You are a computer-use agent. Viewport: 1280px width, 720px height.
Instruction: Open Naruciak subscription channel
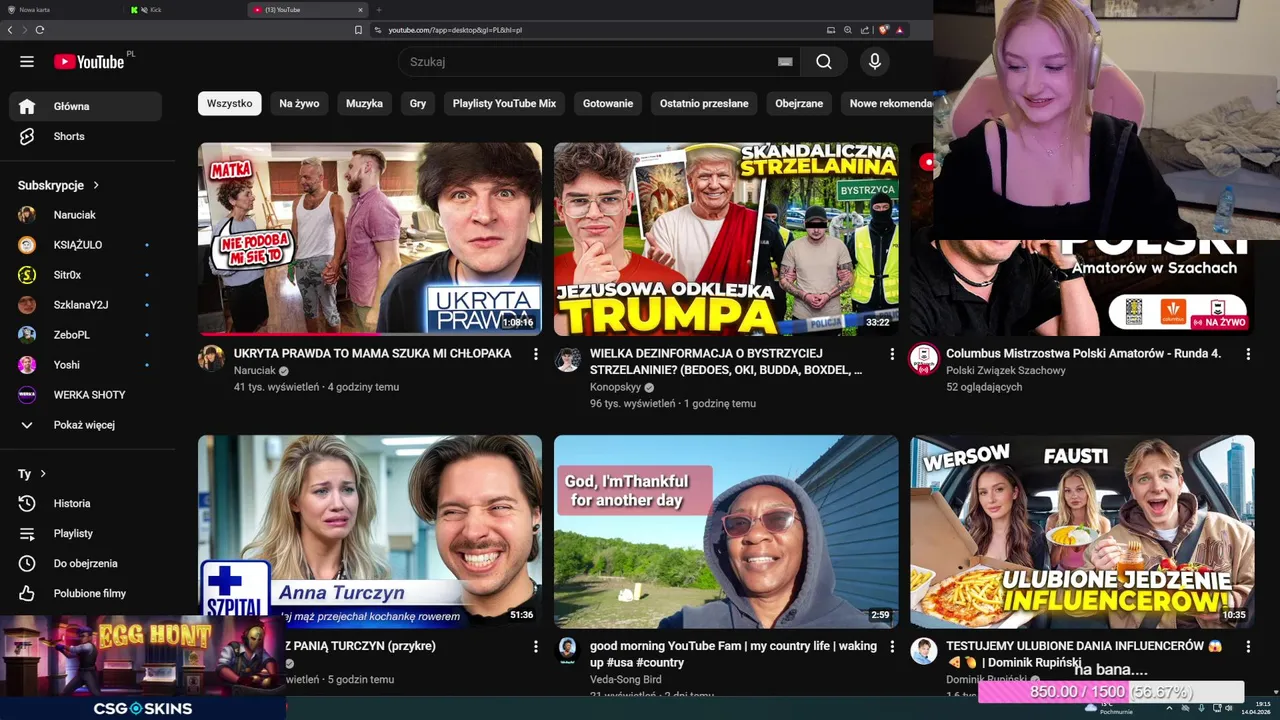coord(85,215)
